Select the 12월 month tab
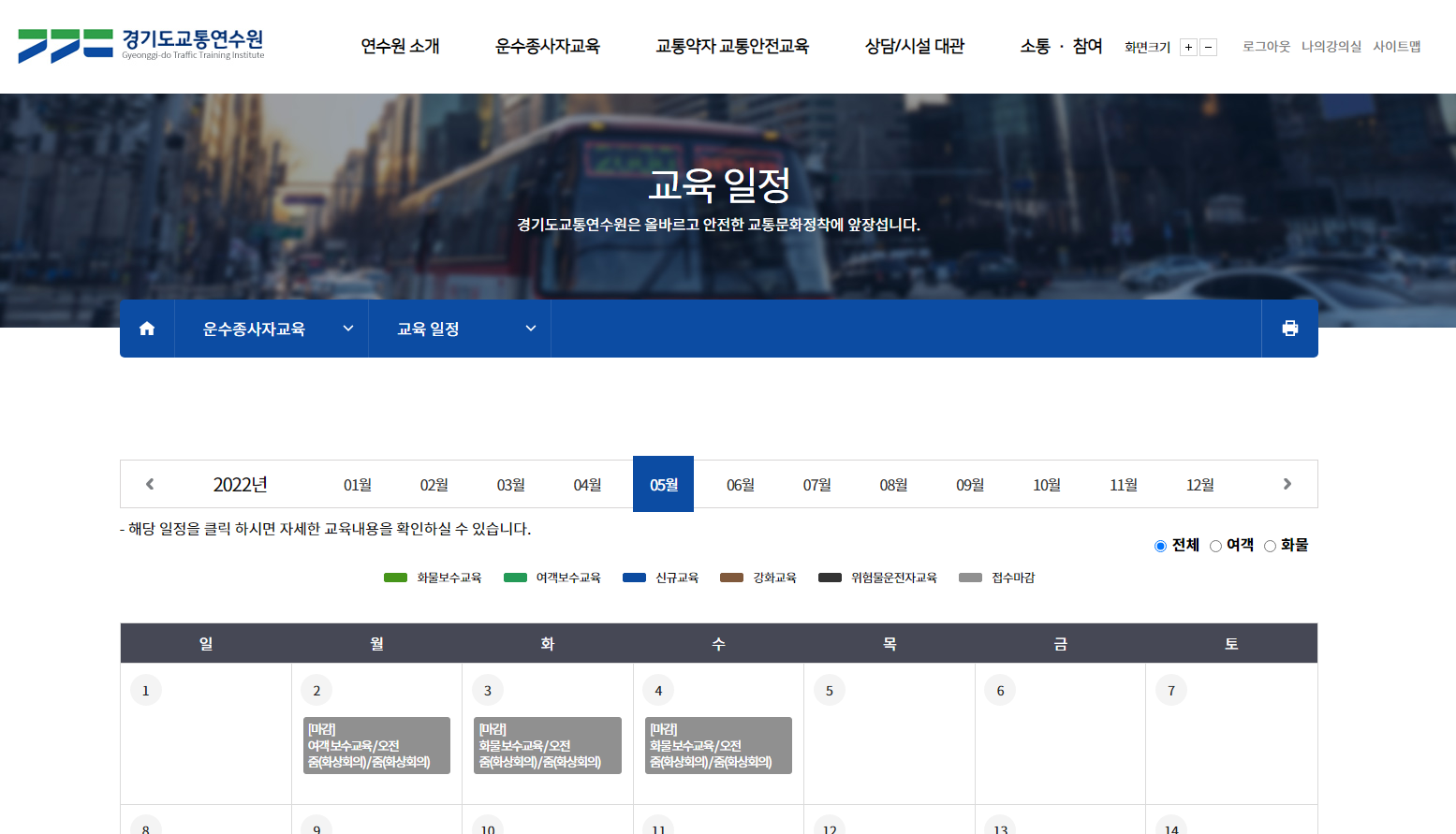Viewport: 1456px width, 834px height. pyautogui.click(x=1199, y=483)
